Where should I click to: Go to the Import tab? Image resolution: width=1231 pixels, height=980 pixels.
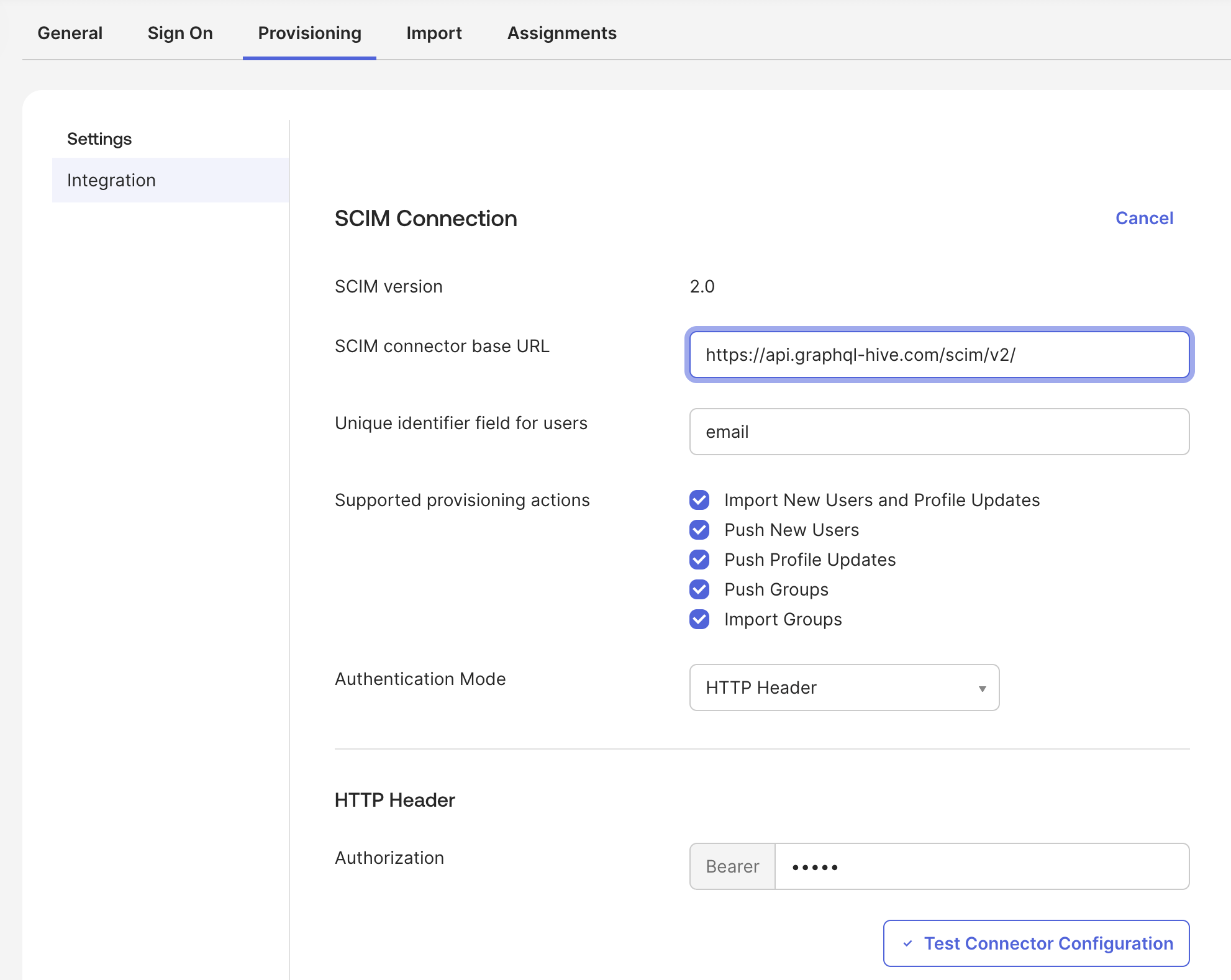click(x=434, y=33)
